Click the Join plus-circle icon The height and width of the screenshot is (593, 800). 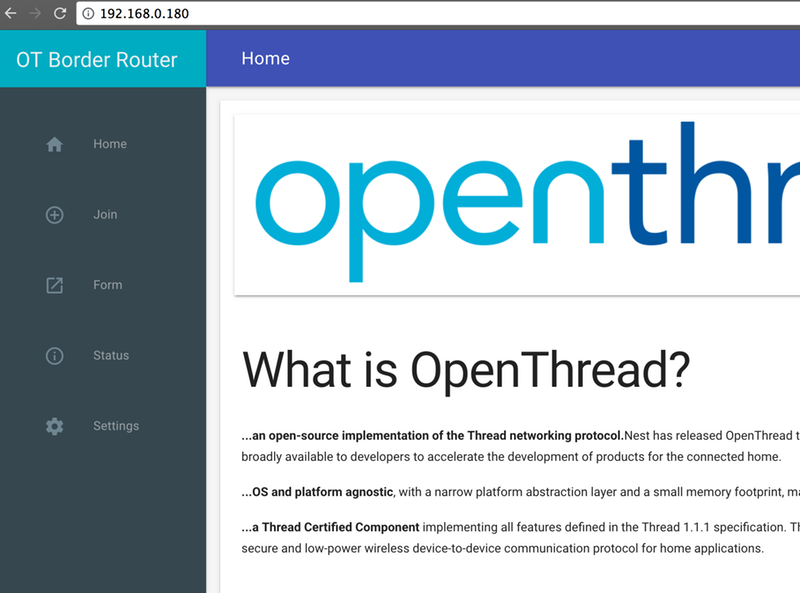pos(55,214)
